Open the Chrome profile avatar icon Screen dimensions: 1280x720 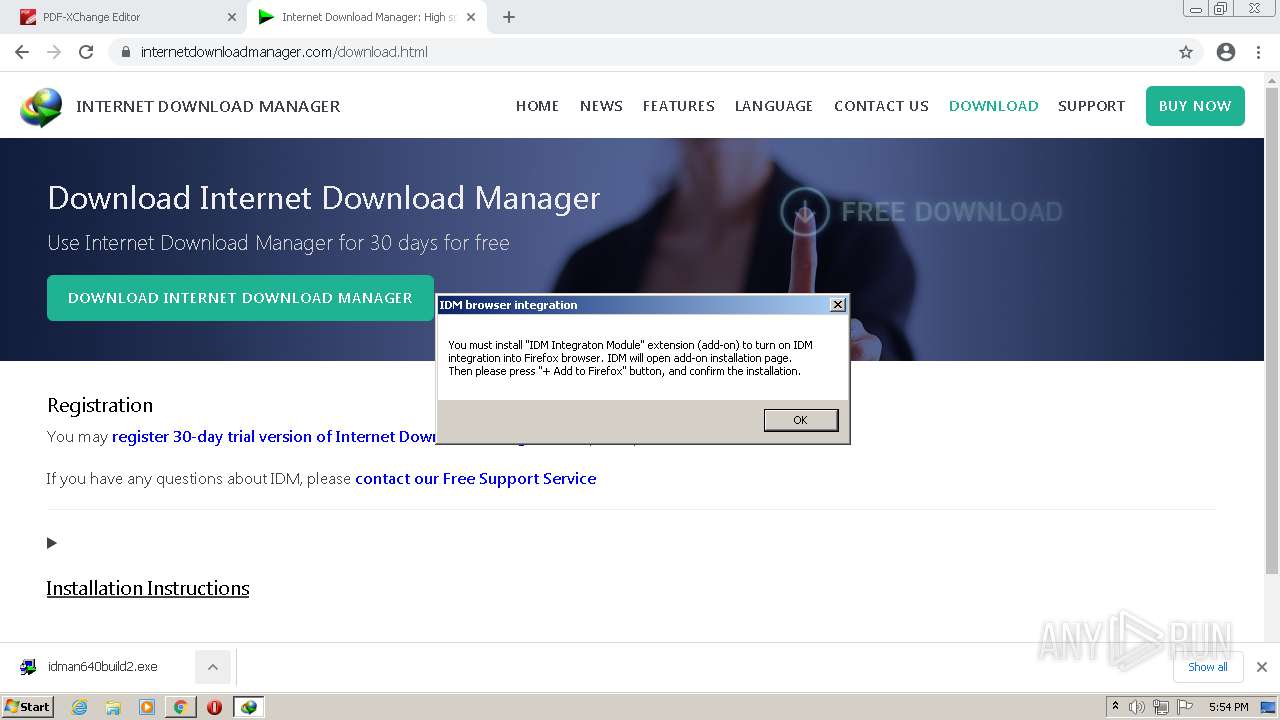[x=1226, y=52]
